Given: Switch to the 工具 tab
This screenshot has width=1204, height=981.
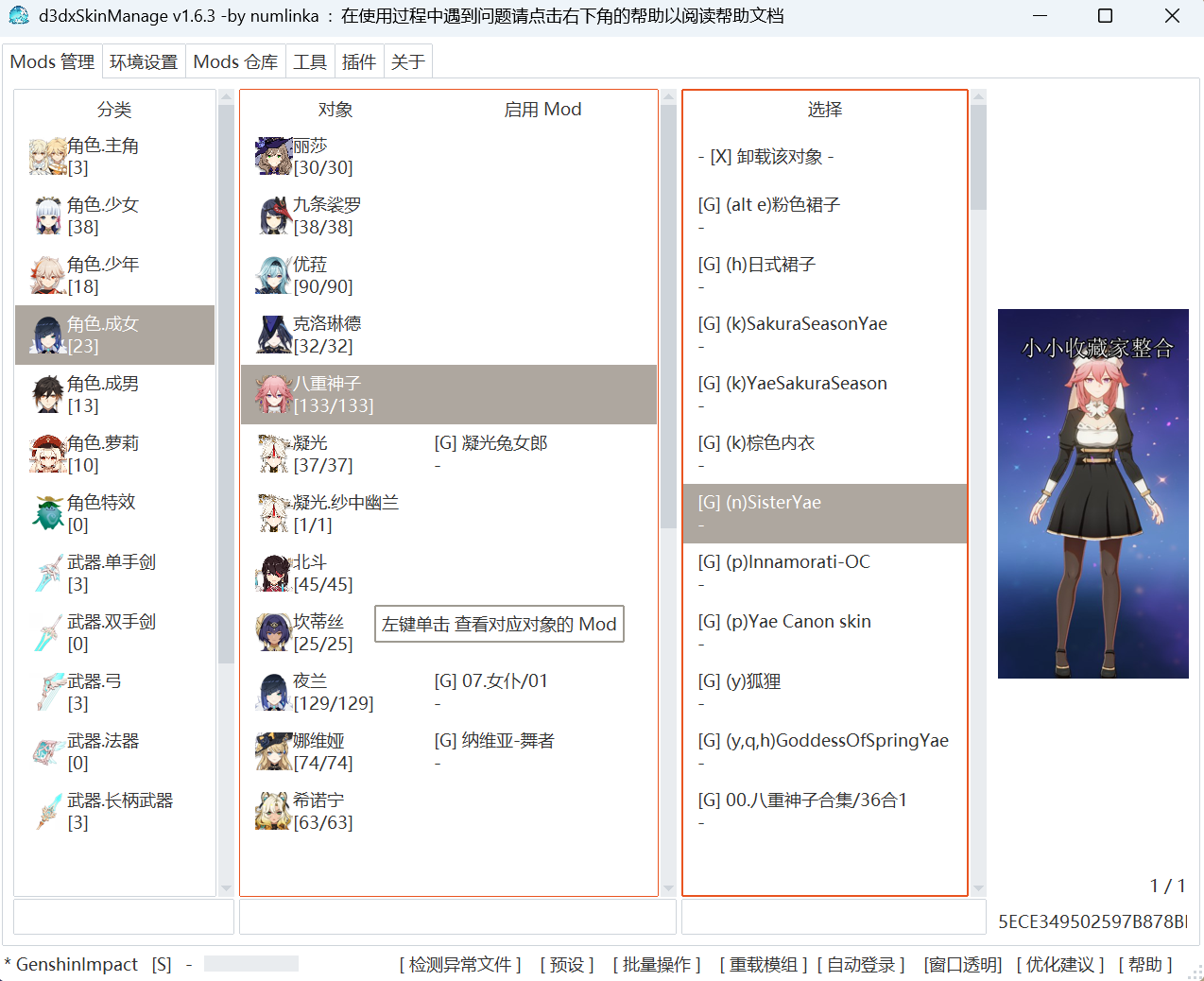Looking at the screenshot, I should pos(309,61).
